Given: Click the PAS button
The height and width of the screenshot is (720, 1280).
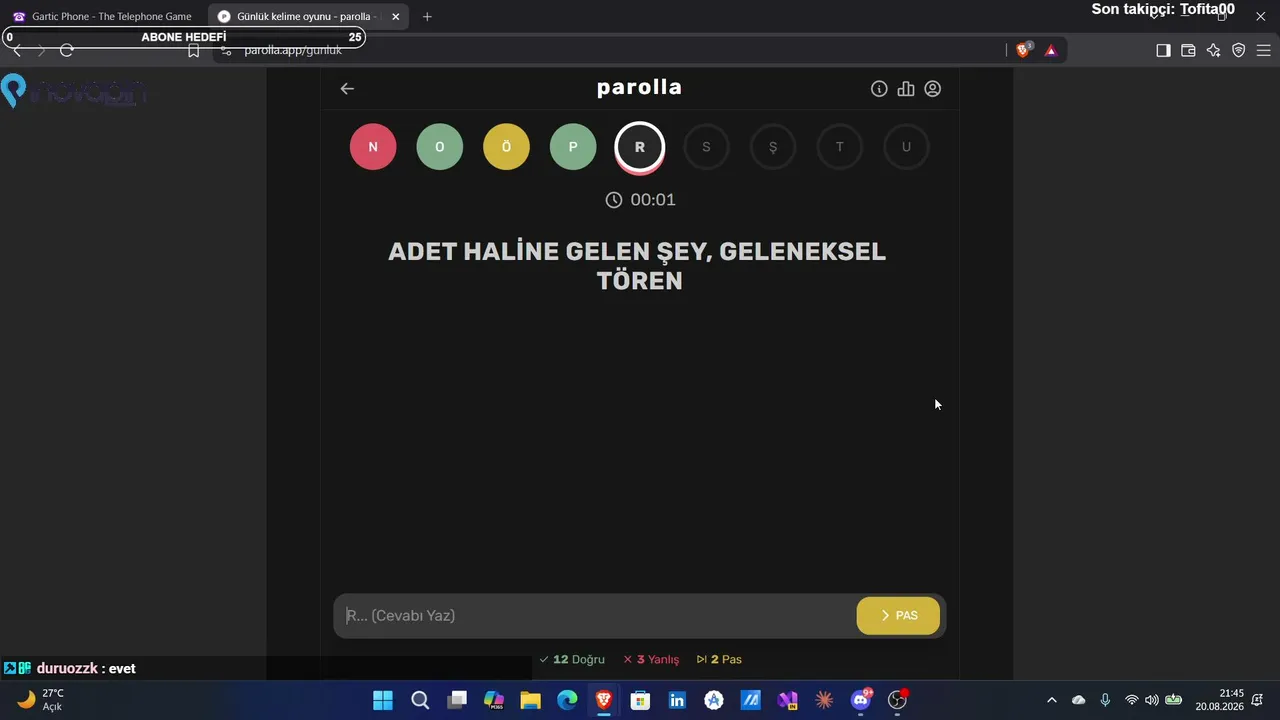Looking at the screenshot, I should pos(898,615).
